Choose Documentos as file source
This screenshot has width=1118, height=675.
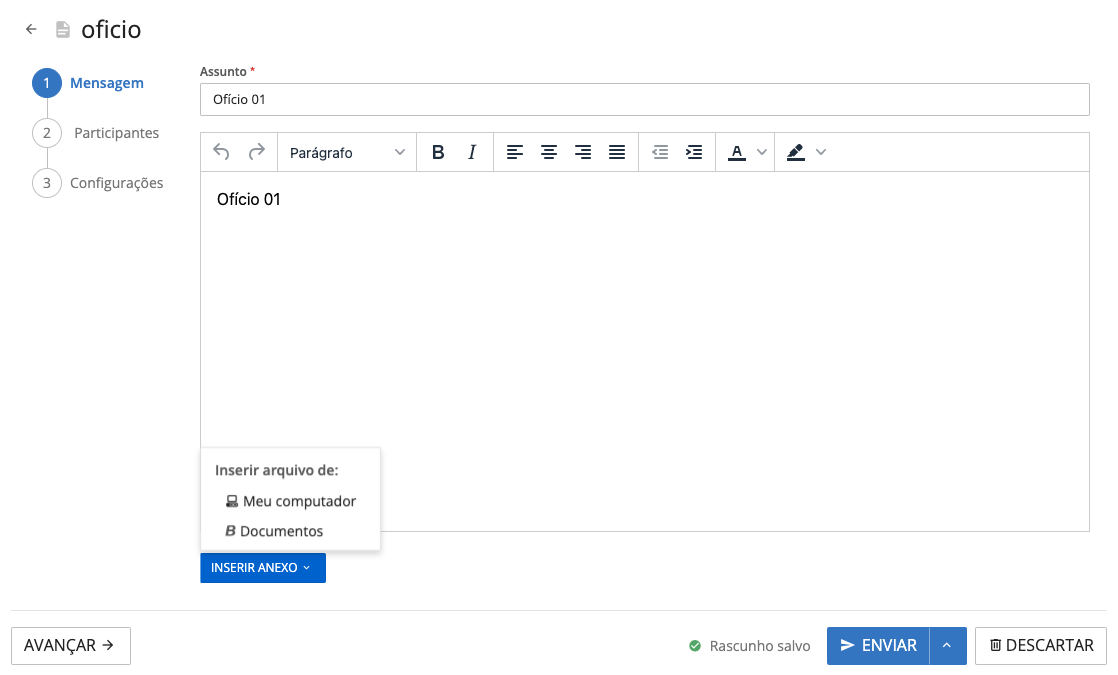281,531
